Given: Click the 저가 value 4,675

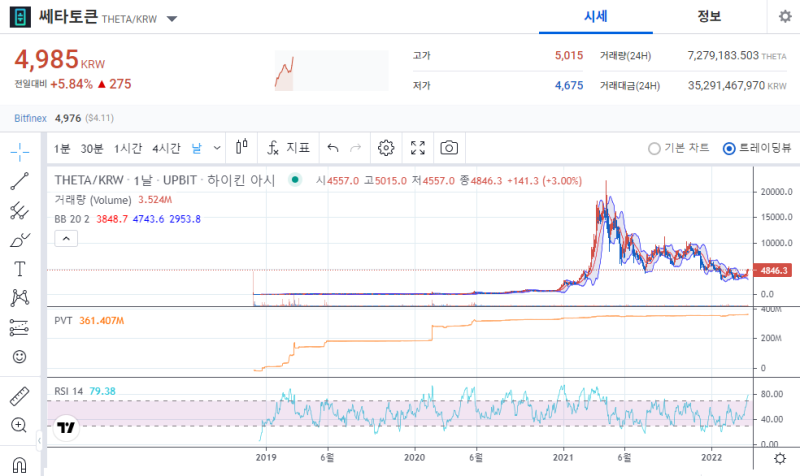Looking at the screenshot, I should pyautogui.click(x=569, y=85).
